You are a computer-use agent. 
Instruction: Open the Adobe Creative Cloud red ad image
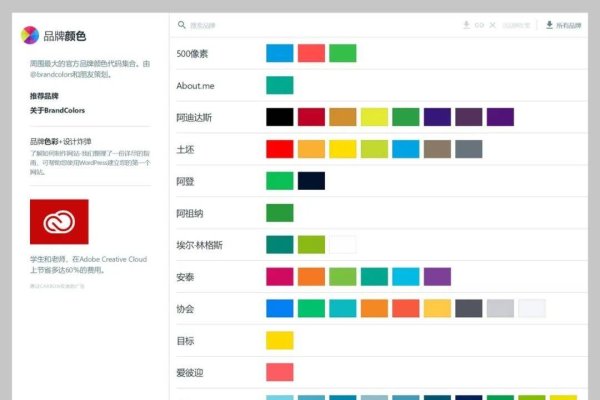point(59,222)
